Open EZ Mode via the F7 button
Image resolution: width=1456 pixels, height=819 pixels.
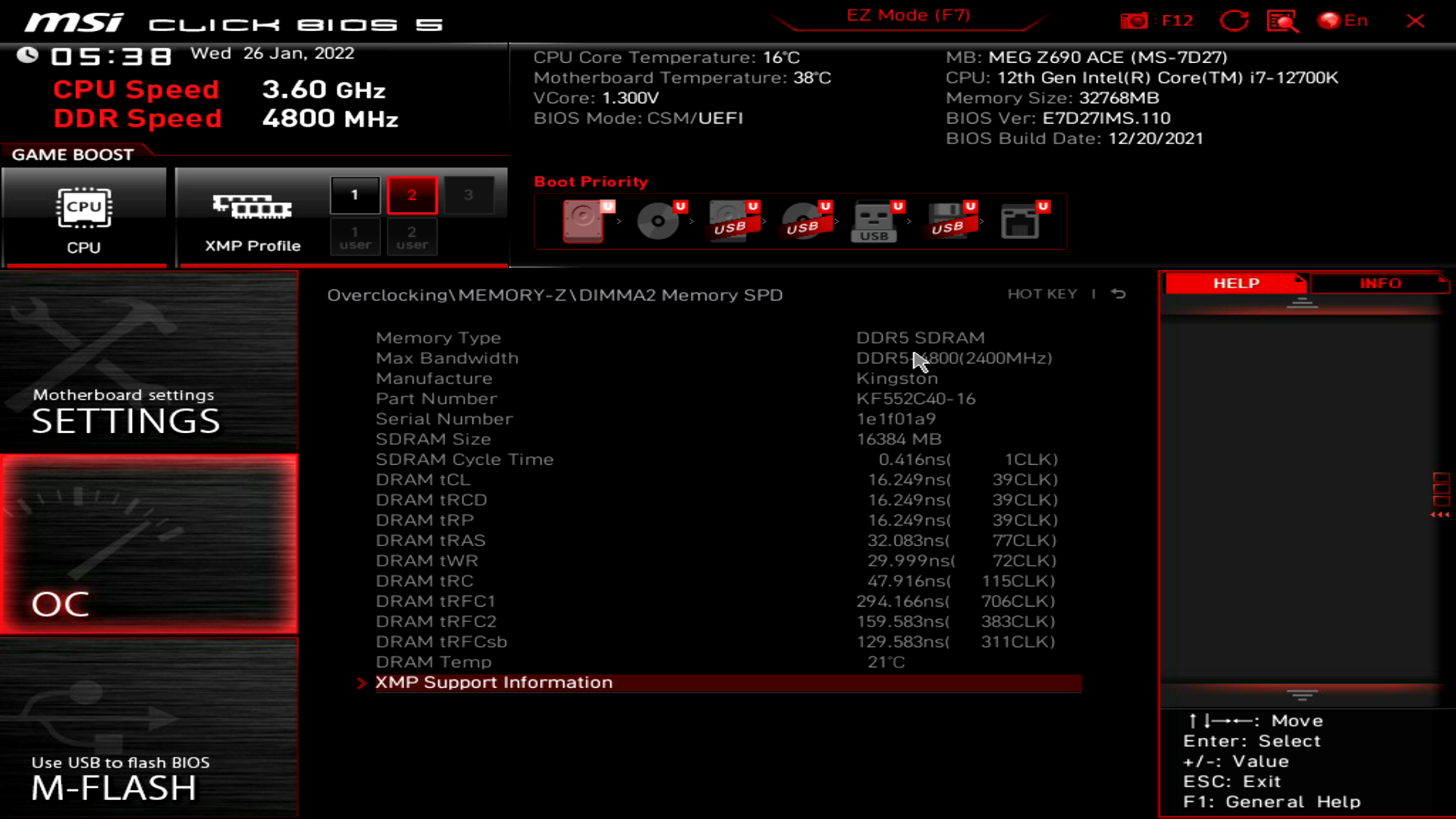coord(908,15)
